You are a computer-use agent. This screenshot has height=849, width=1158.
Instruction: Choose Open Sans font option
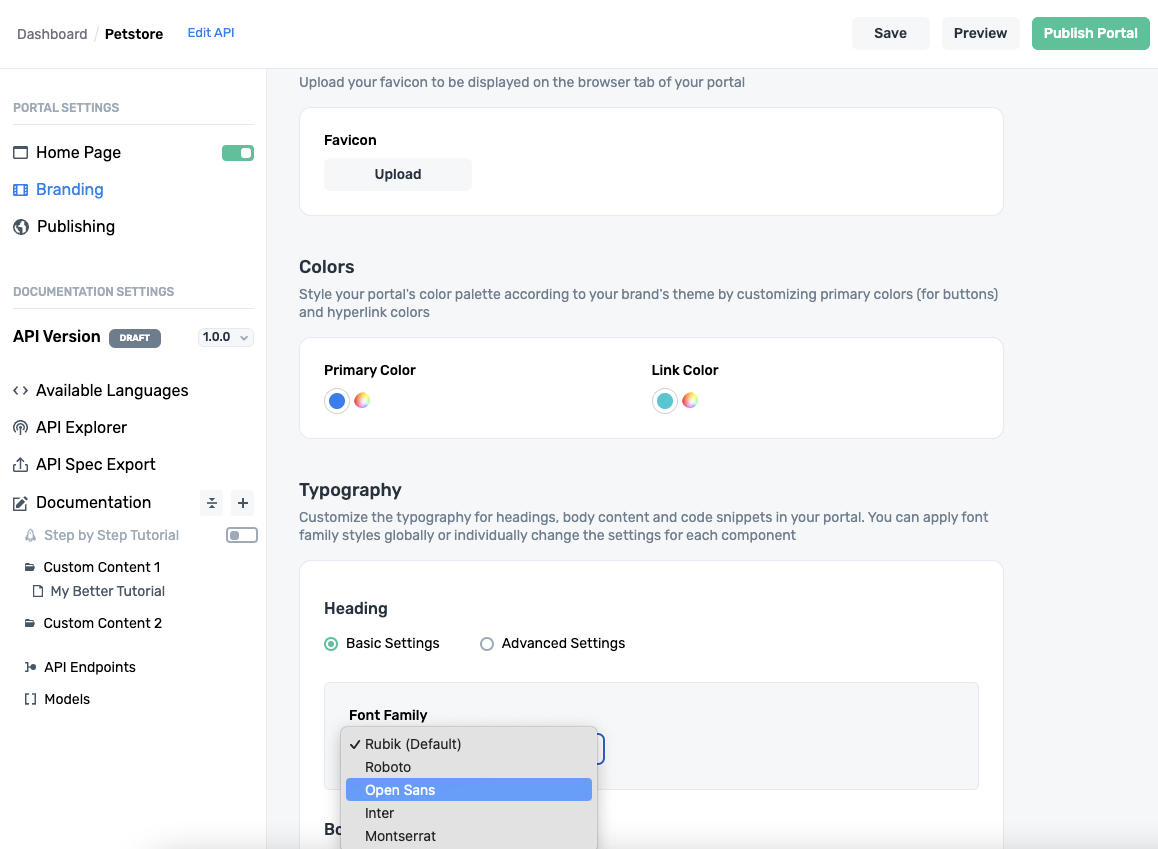[469, 790]
